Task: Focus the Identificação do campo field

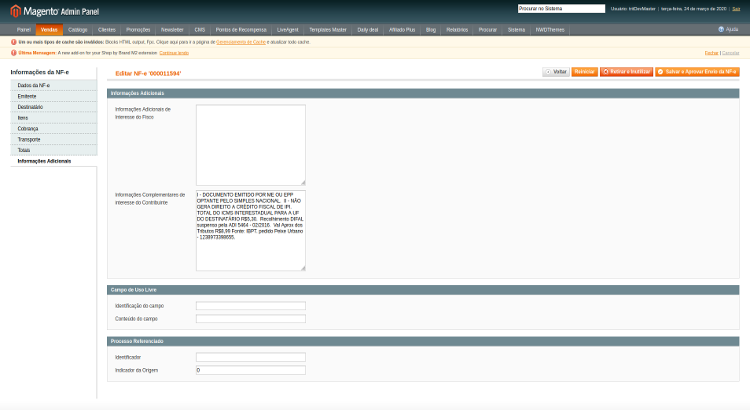Action: pyautogui.click(x=251, y=306)
